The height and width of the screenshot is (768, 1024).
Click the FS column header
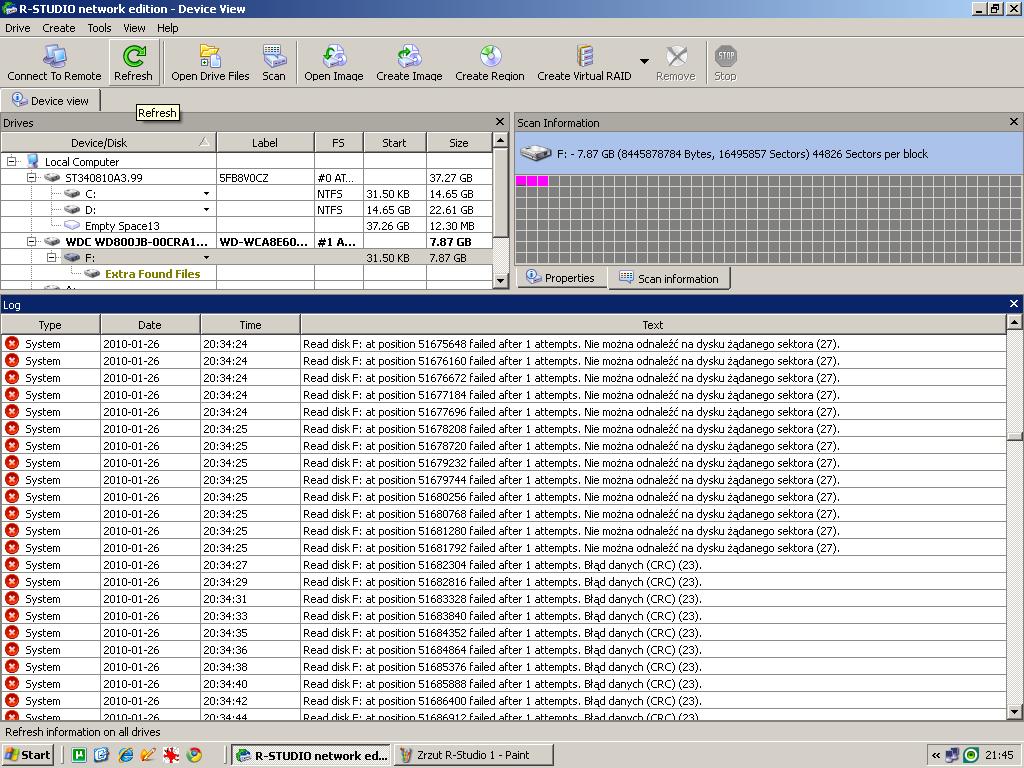pyautogui.click(x=338, y=142)
